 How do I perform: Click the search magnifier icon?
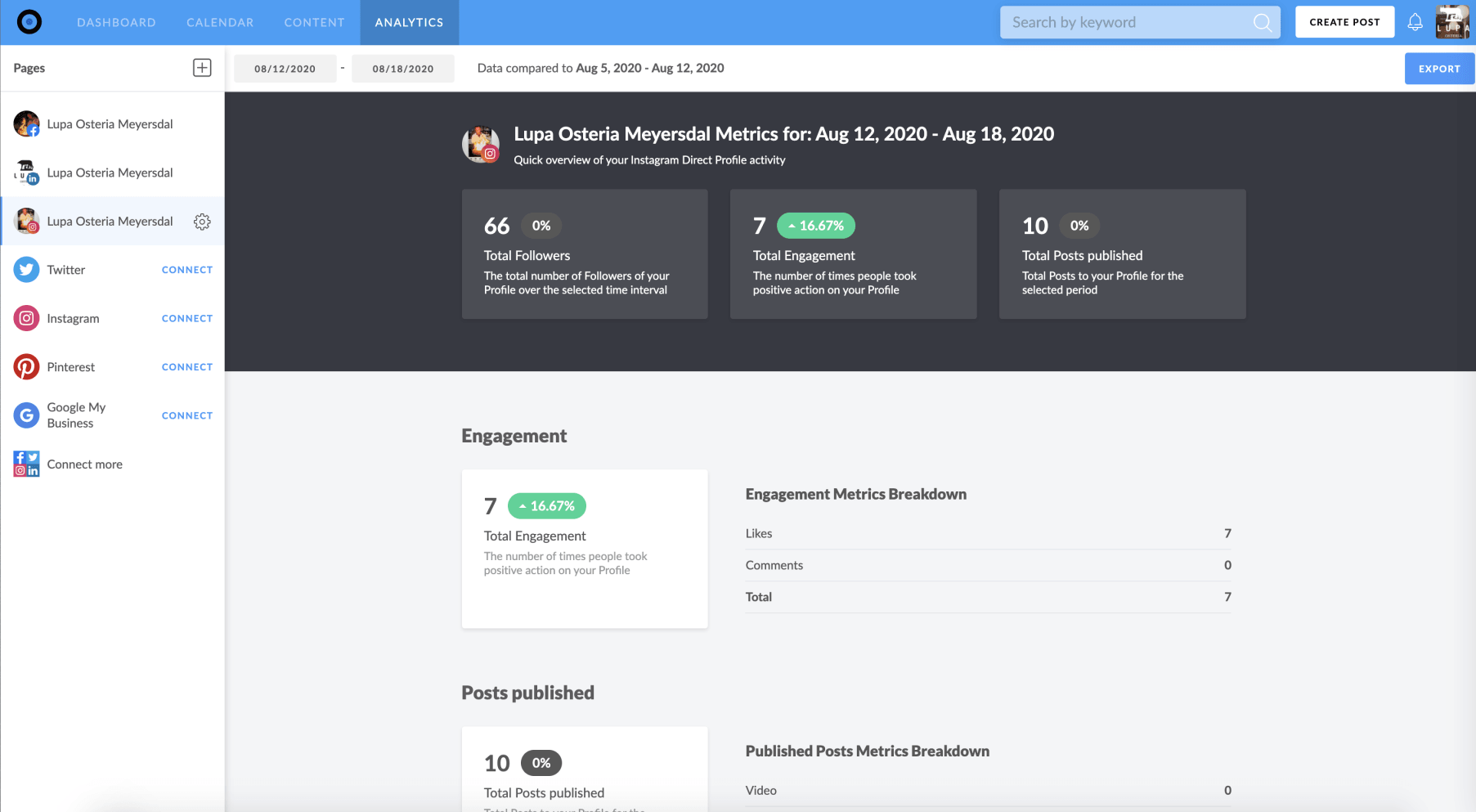pyautogui.click(x=1262, y=23)
